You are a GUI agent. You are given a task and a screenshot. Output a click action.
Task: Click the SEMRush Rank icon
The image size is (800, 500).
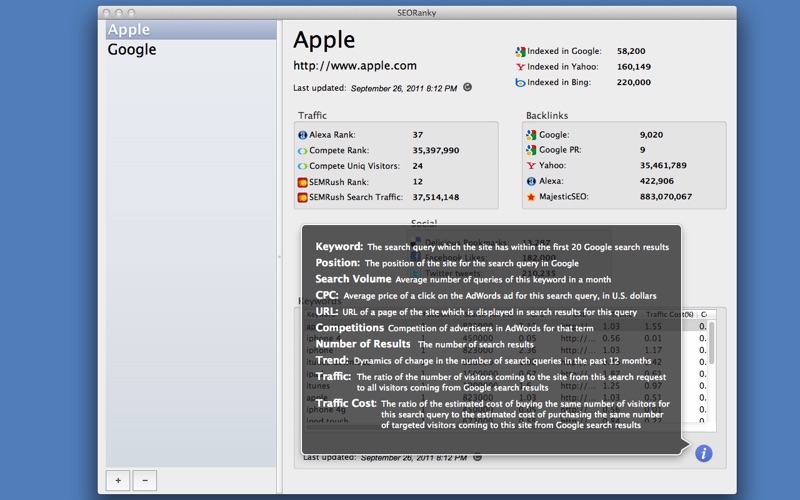coord(303,182)
